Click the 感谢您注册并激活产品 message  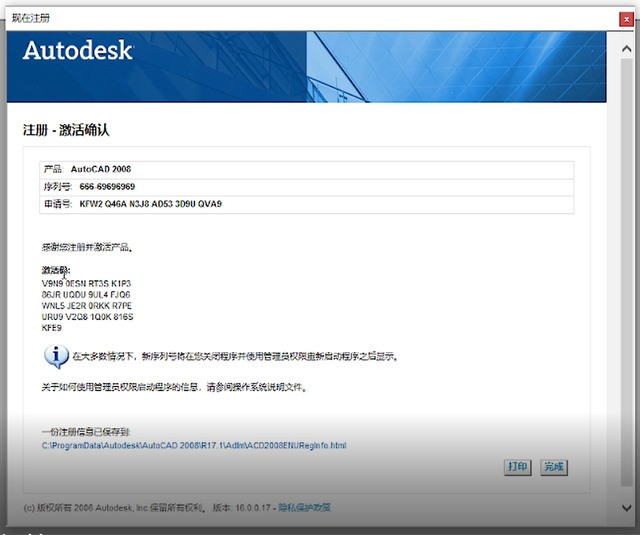coord(87,247)
